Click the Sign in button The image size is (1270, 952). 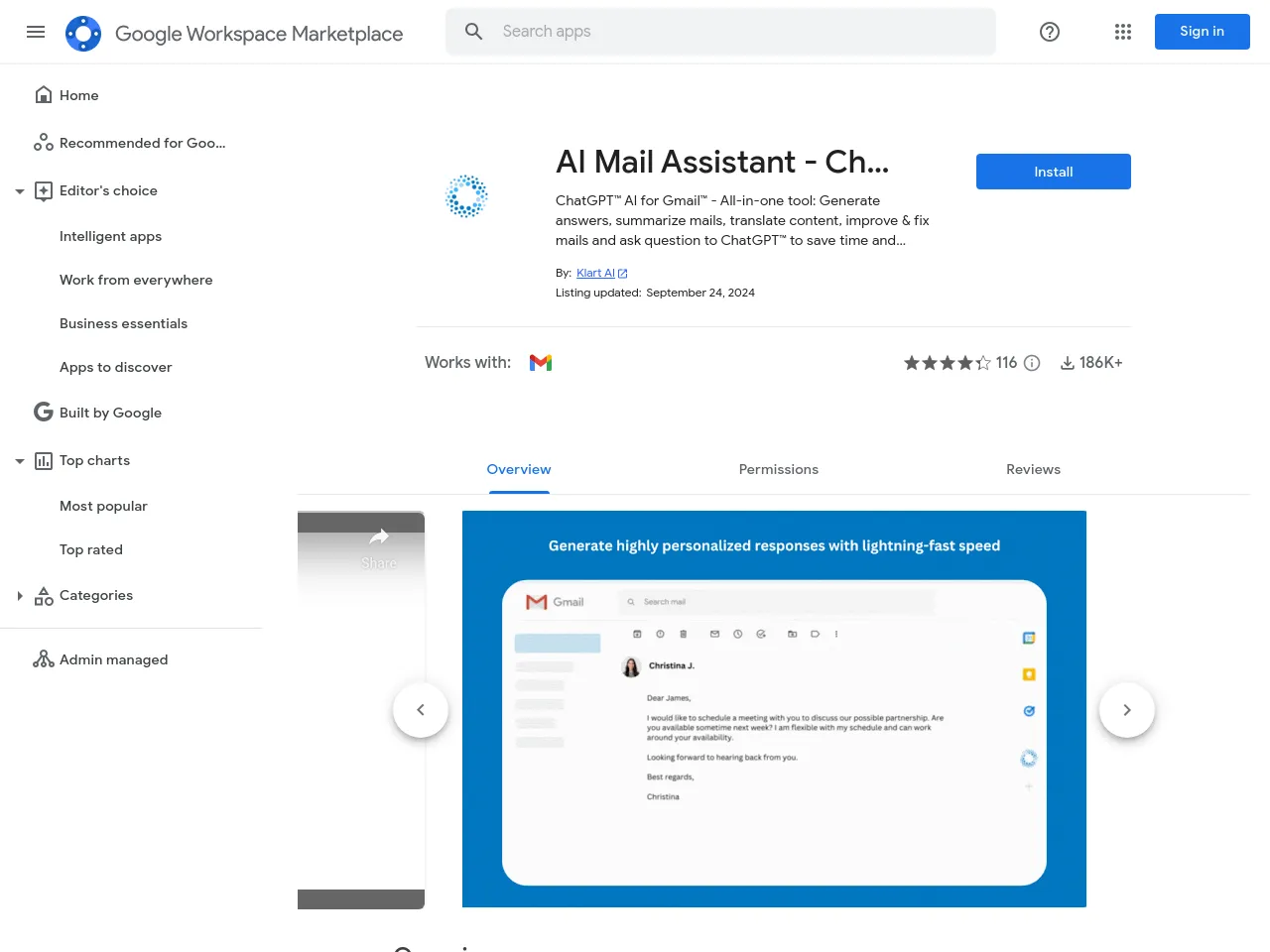[x=1202, y=32]
